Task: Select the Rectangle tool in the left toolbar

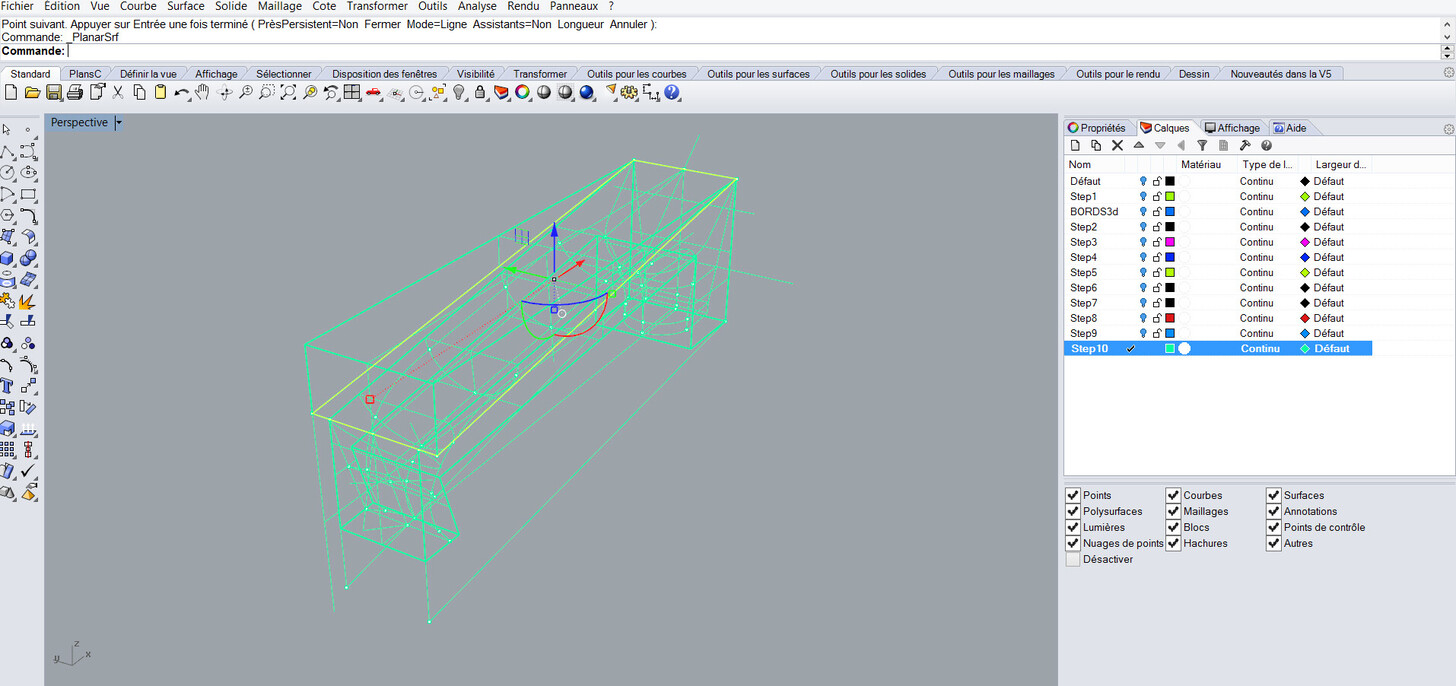Action: click(29, 194)
